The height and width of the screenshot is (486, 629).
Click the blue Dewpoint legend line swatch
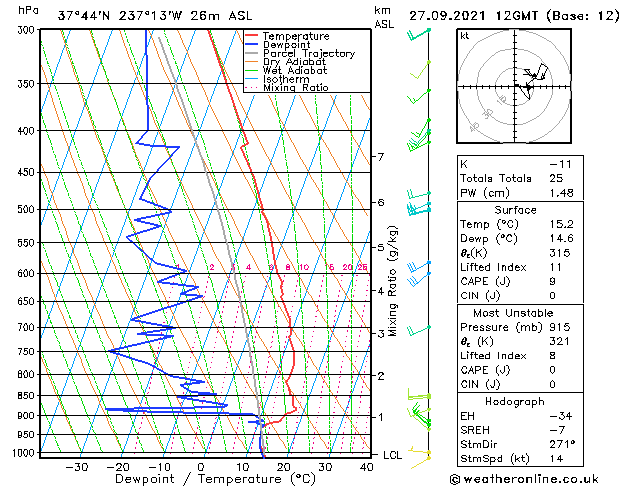pos(252,45)
